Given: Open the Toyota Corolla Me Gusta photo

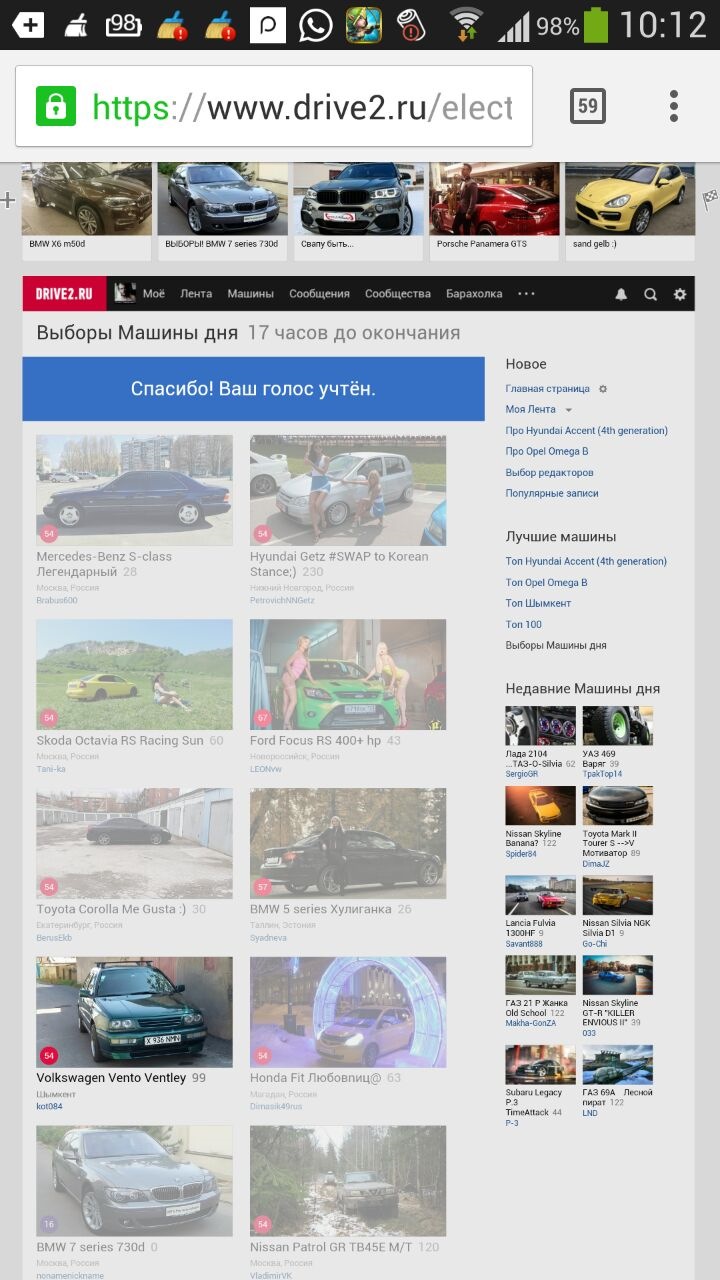Looking at the screenshot, I should point(134,844).
